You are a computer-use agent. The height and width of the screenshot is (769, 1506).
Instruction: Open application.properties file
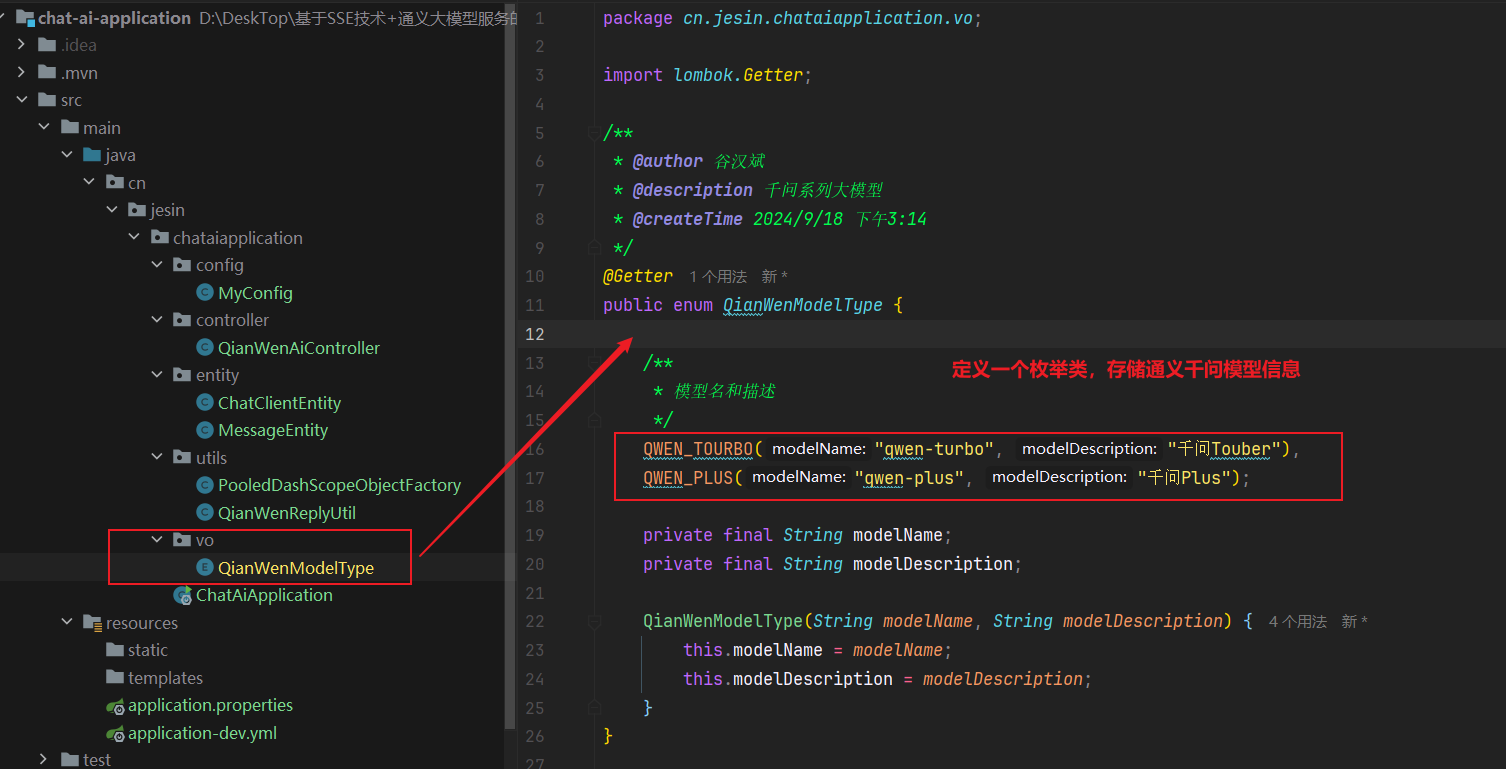[x=210, y=706]
